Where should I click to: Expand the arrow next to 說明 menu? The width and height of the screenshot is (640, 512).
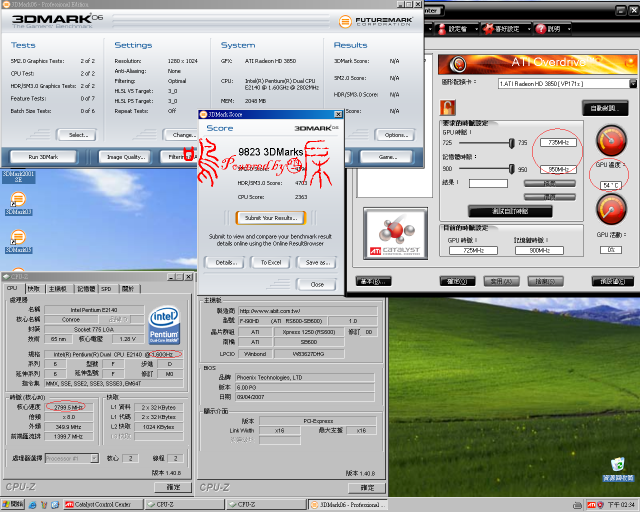(569, 29)
